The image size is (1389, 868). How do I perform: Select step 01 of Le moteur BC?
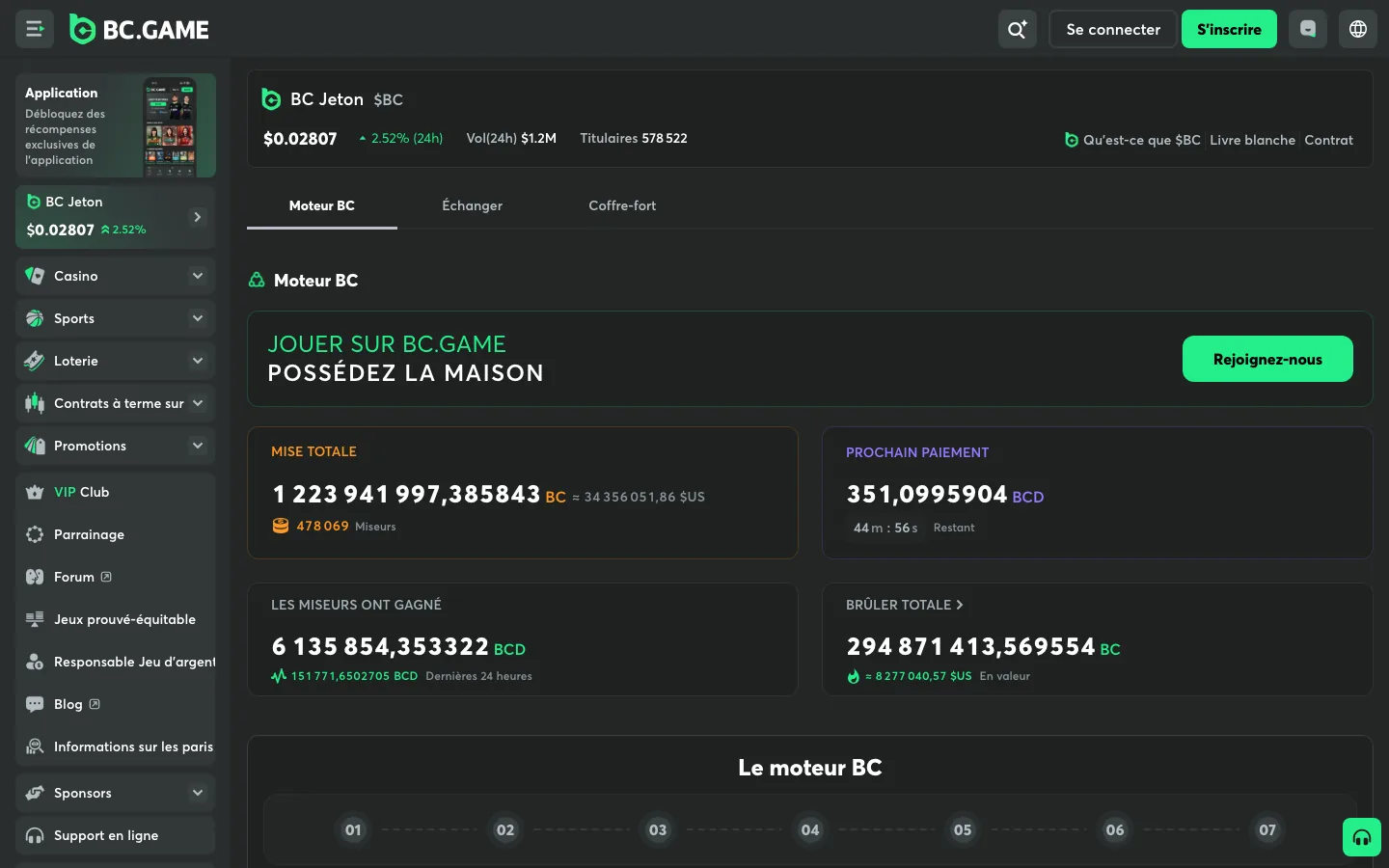(353, 829)
